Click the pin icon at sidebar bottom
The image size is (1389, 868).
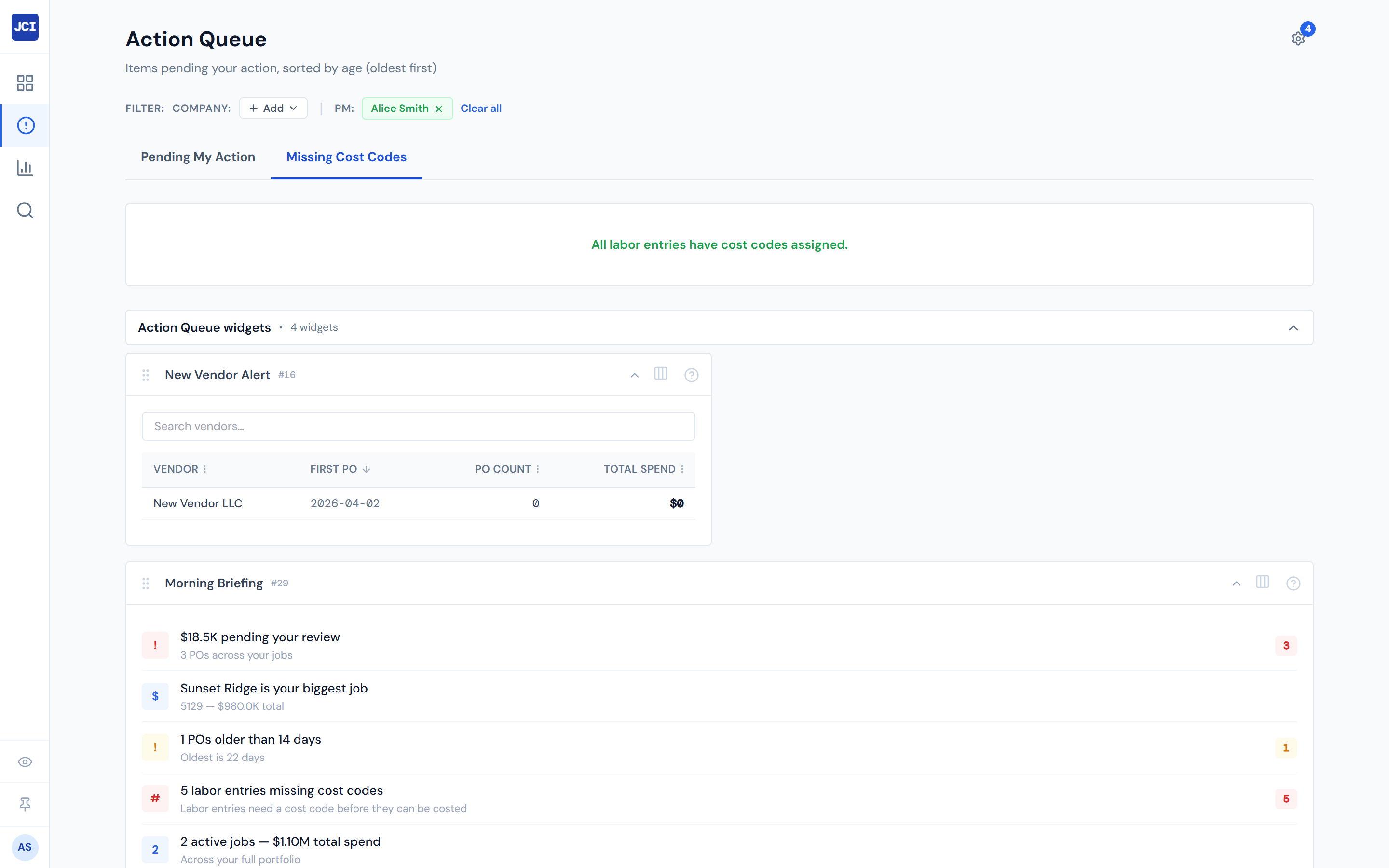pos(25,804)
